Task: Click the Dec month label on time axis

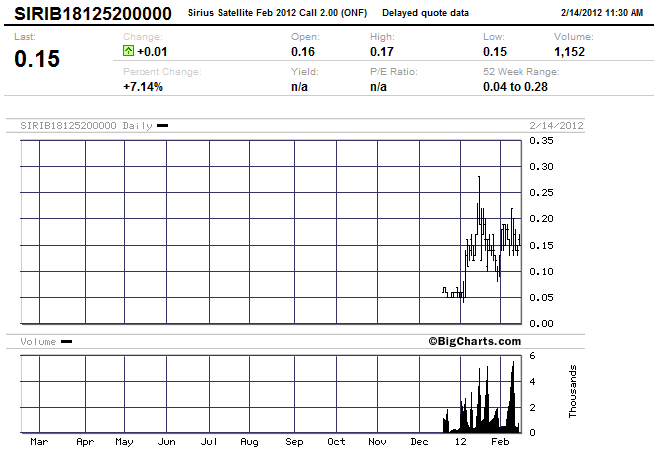Action: 419,441
